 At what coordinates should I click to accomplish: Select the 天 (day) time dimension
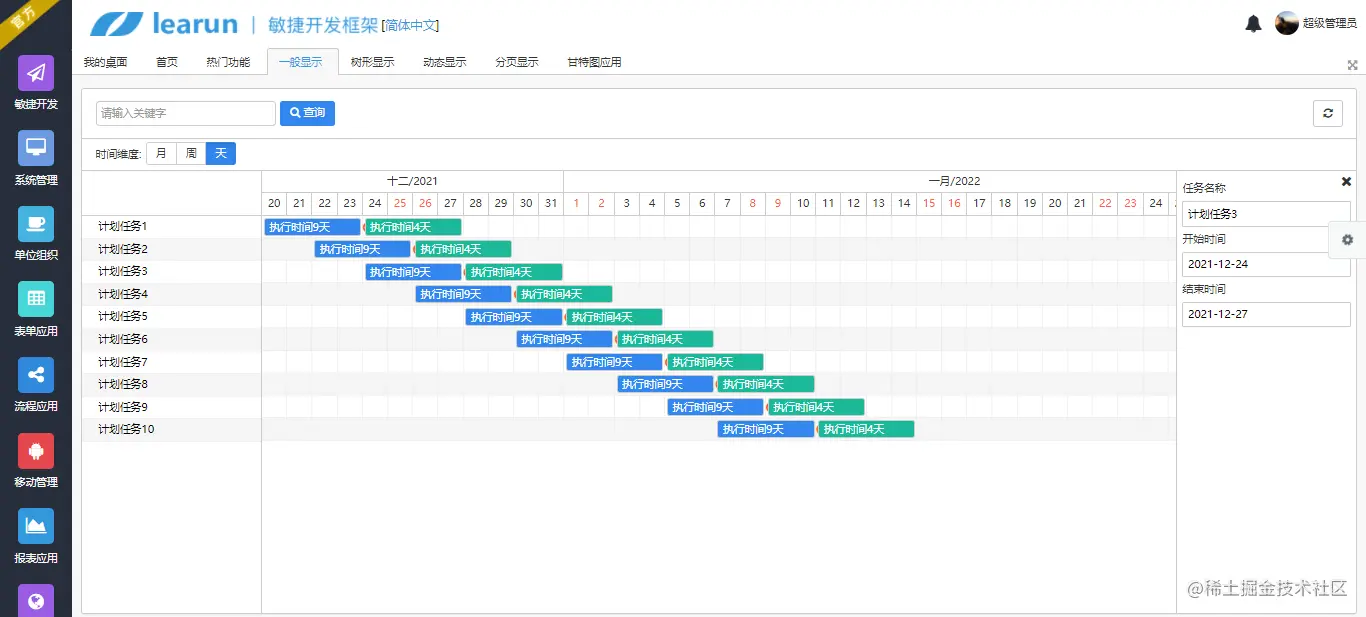220,153
